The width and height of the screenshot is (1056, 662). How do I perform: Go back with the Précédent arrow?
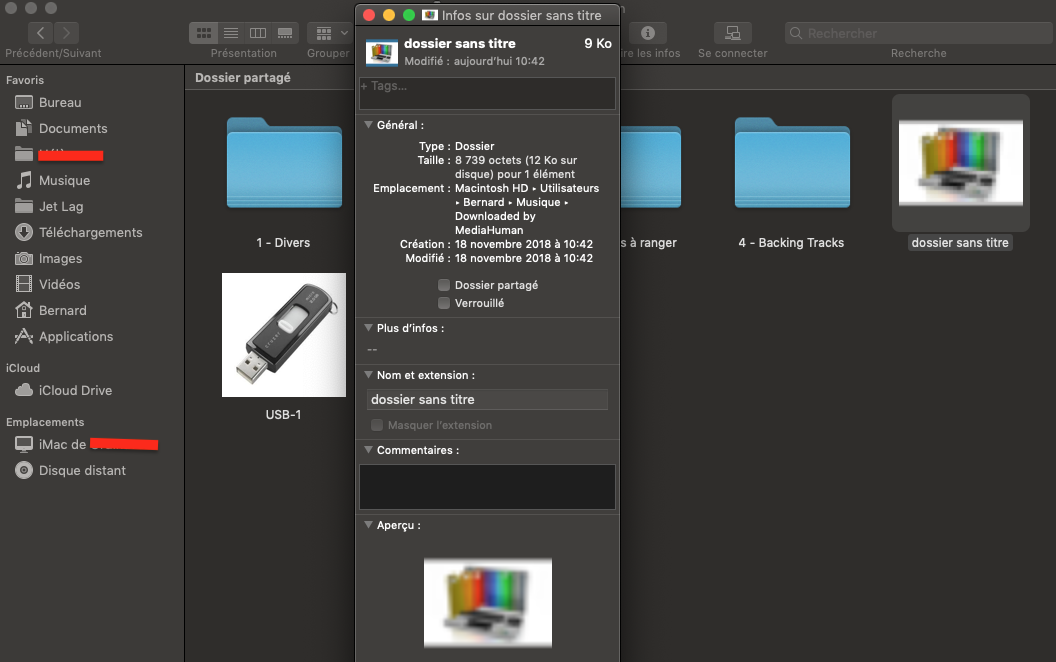point(40,33)
